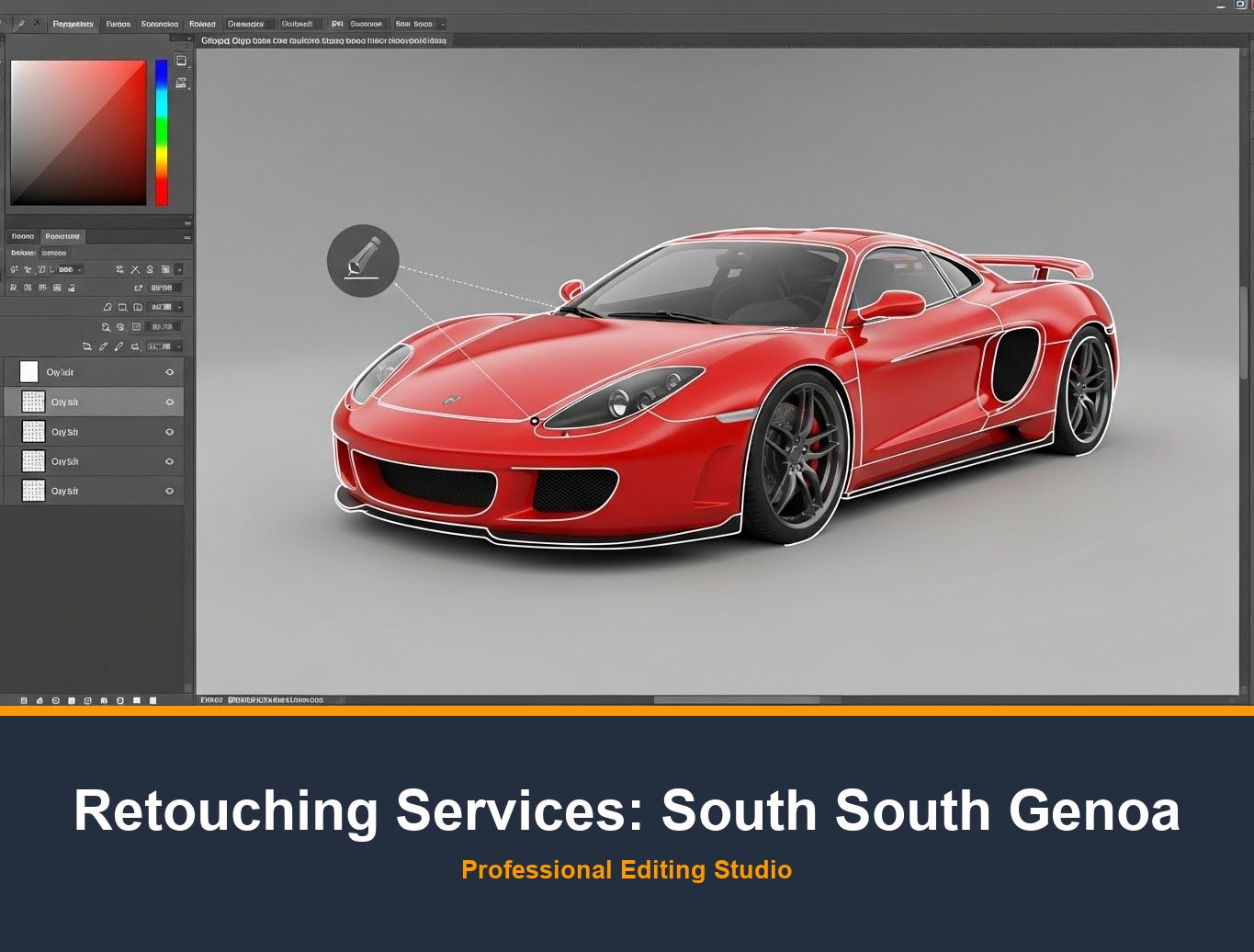Click the first menu item in the top menu bar

(73, 23)
